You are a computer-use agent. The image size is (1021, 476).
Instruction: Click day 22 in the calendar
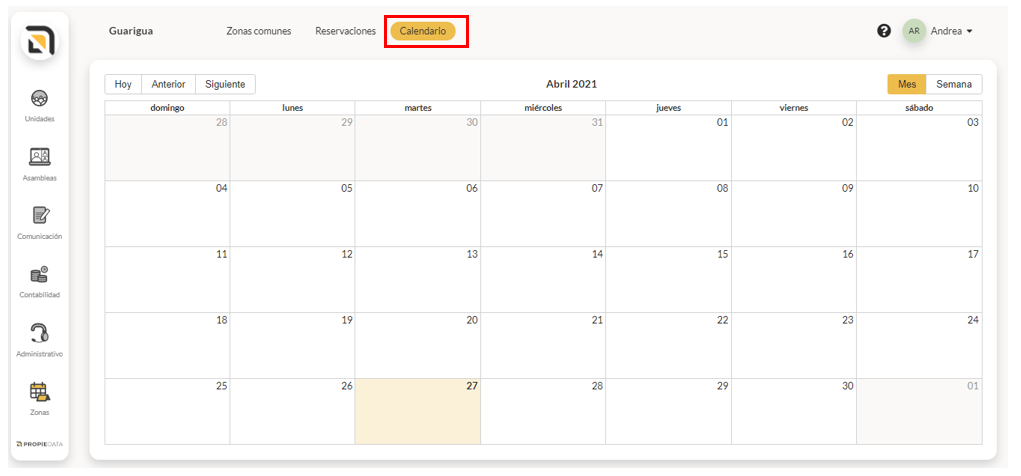pyautogui.click(x=669, y=345)
